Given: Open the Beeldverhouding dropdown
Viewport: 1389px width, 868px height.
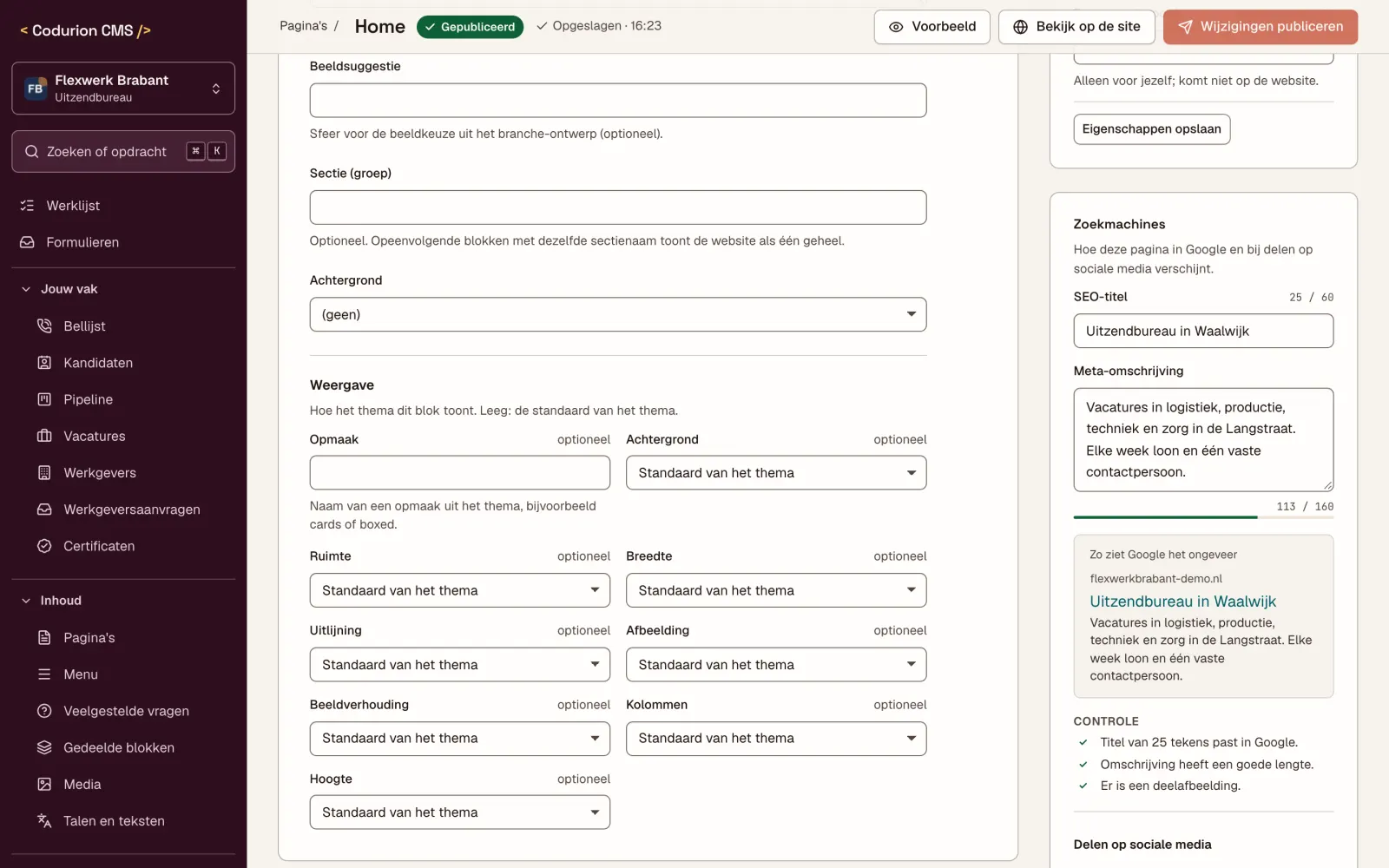Looking at the screenshot, I should [460, 739].
